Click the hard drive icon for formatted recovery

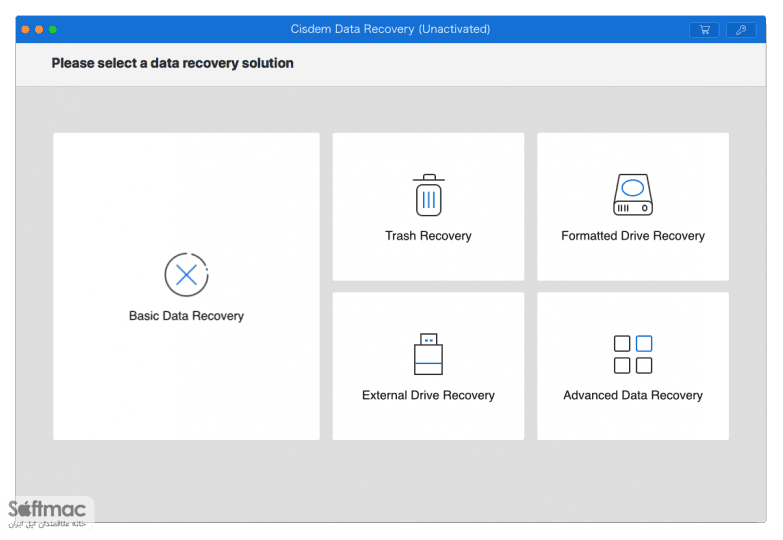coord(633,194)
